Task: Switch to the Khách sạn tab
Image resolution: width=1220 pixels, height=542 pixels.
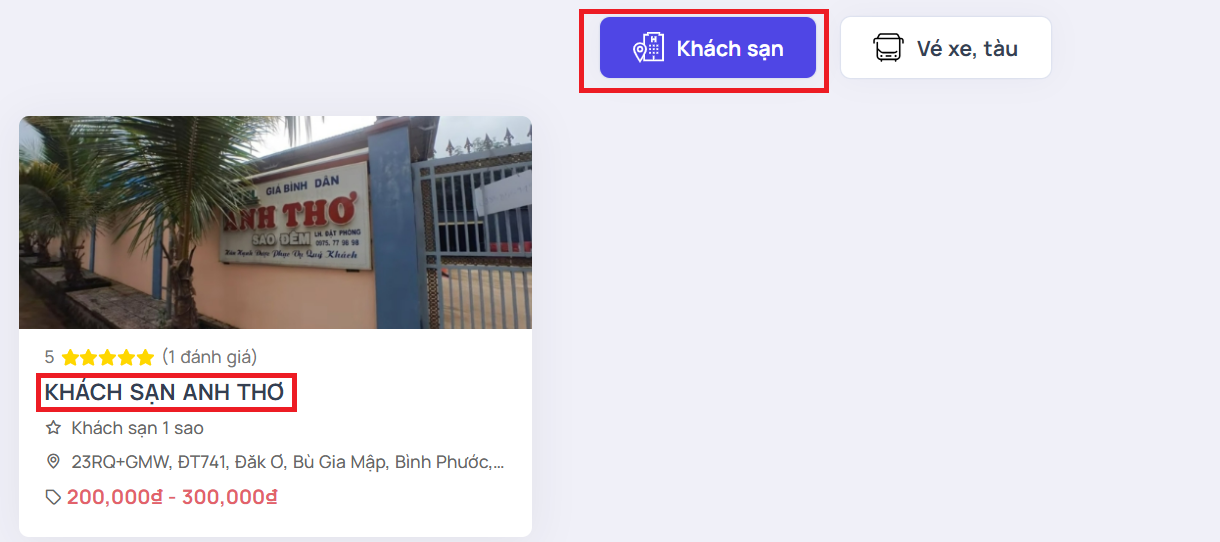Action: pyautogui.click(x=708, y=47)
